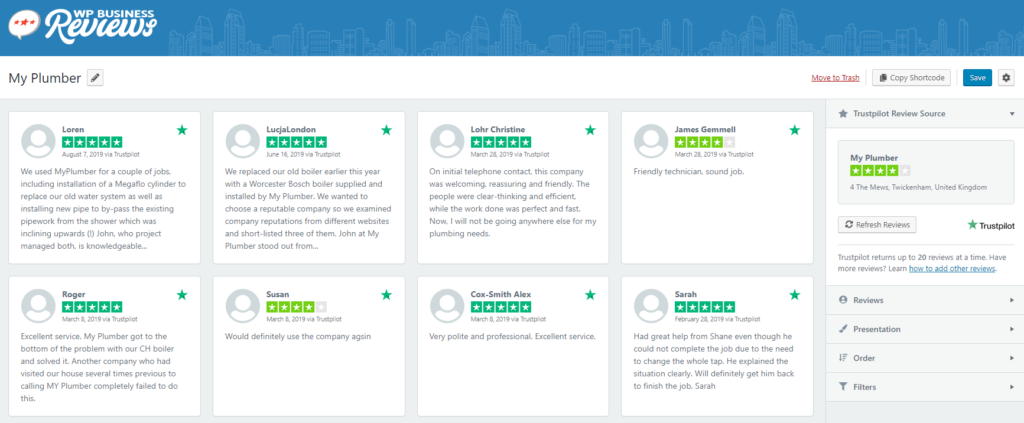Viewport: 1024px width, 423px height.
Task: Click My Plumber name in source card
Action: click(x=874, y=158)
